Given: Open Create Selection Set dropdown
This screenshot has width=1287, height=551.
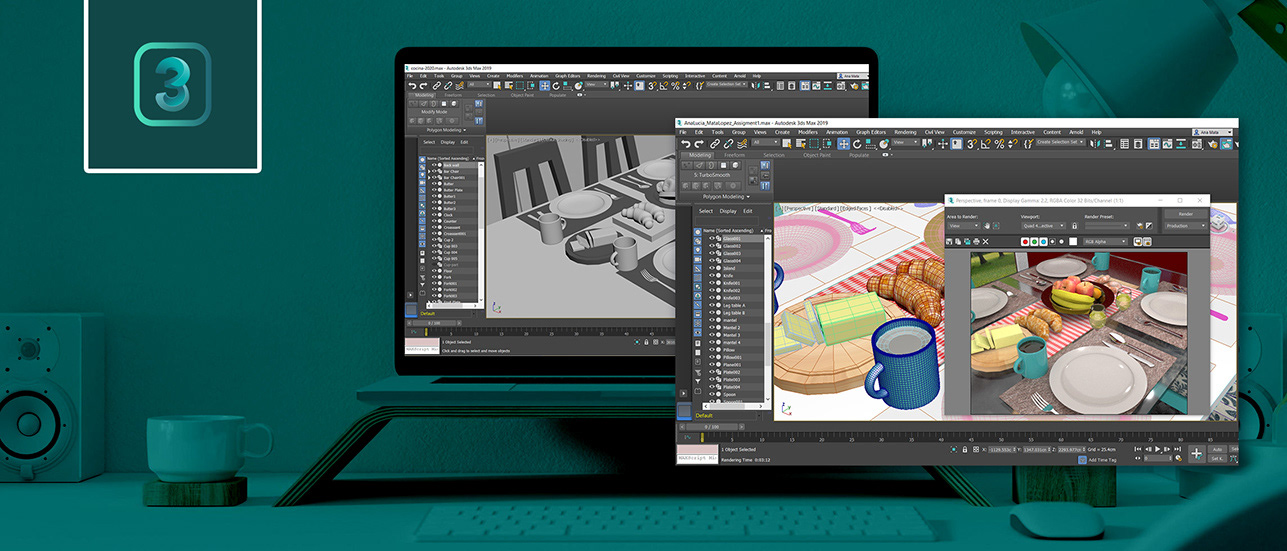Looking at the screenshot, I should (x=1060, y=142).
